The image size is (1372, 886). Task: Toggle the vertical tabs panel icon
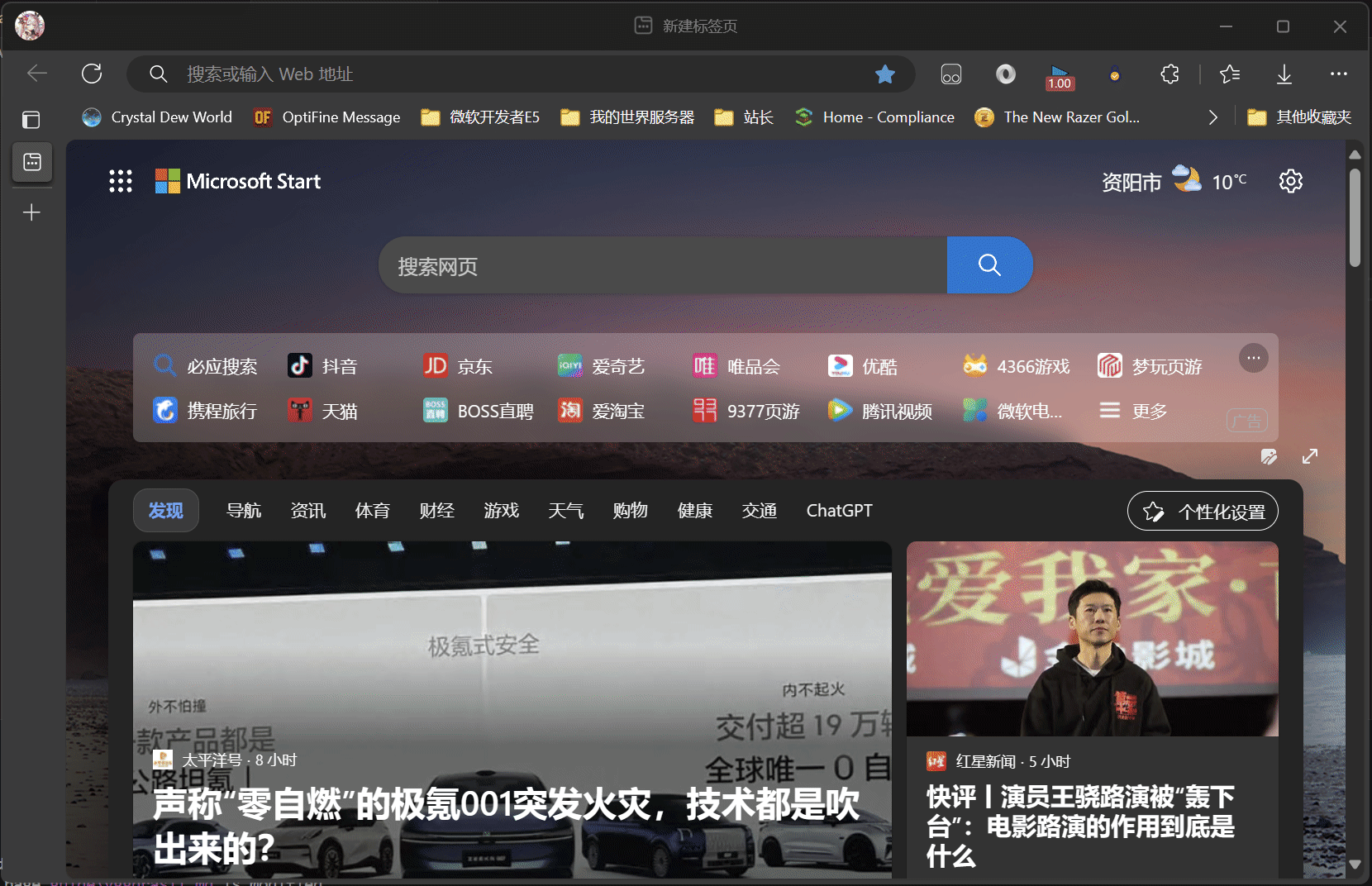pyautogui.click(x=31, y=120)
